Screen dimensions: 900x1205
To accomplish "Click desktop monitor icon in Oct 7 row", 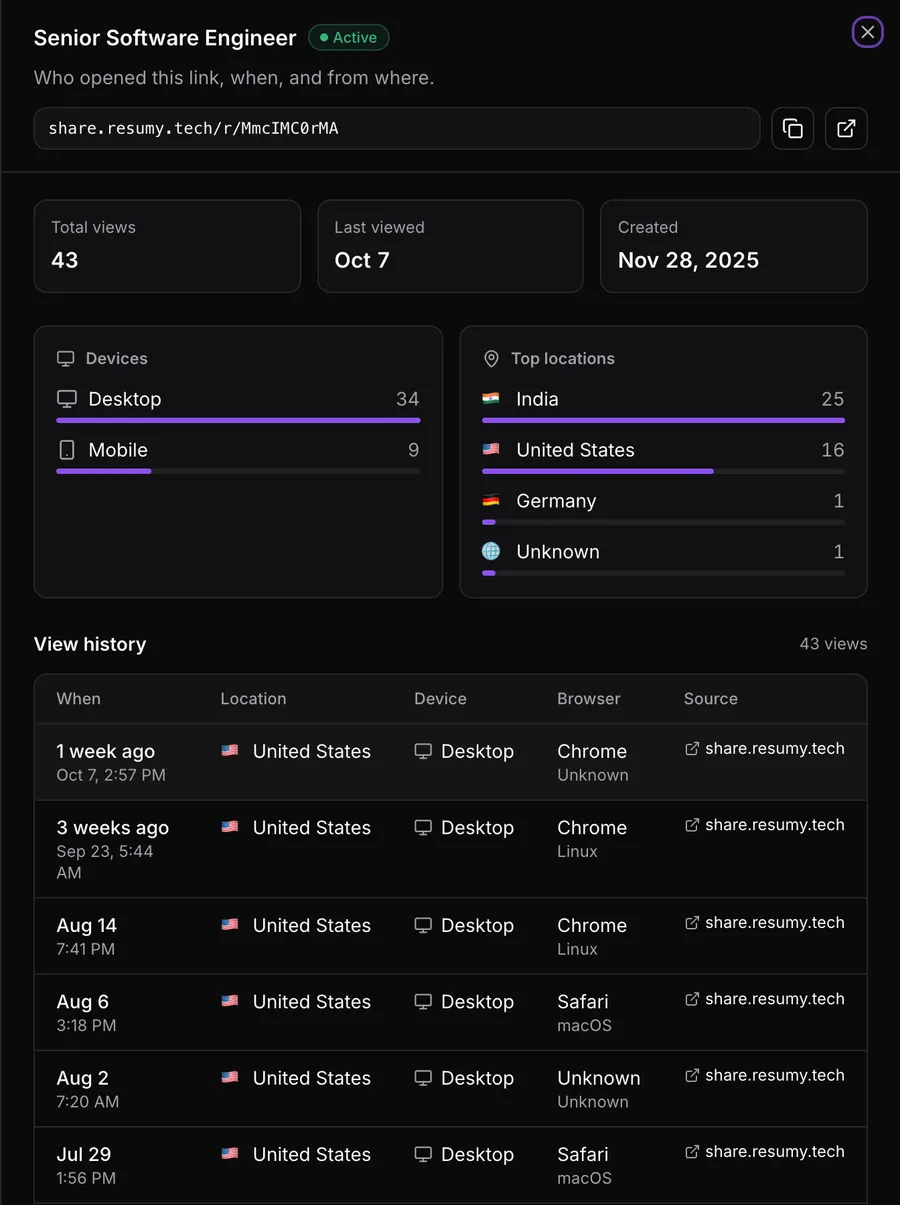I will (423, 751).
